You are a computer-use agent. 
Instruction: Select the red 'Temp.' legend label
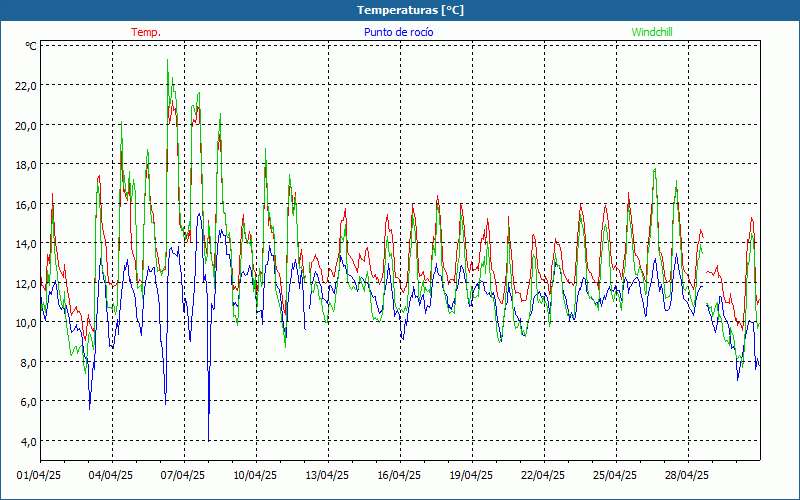point(146,32)
